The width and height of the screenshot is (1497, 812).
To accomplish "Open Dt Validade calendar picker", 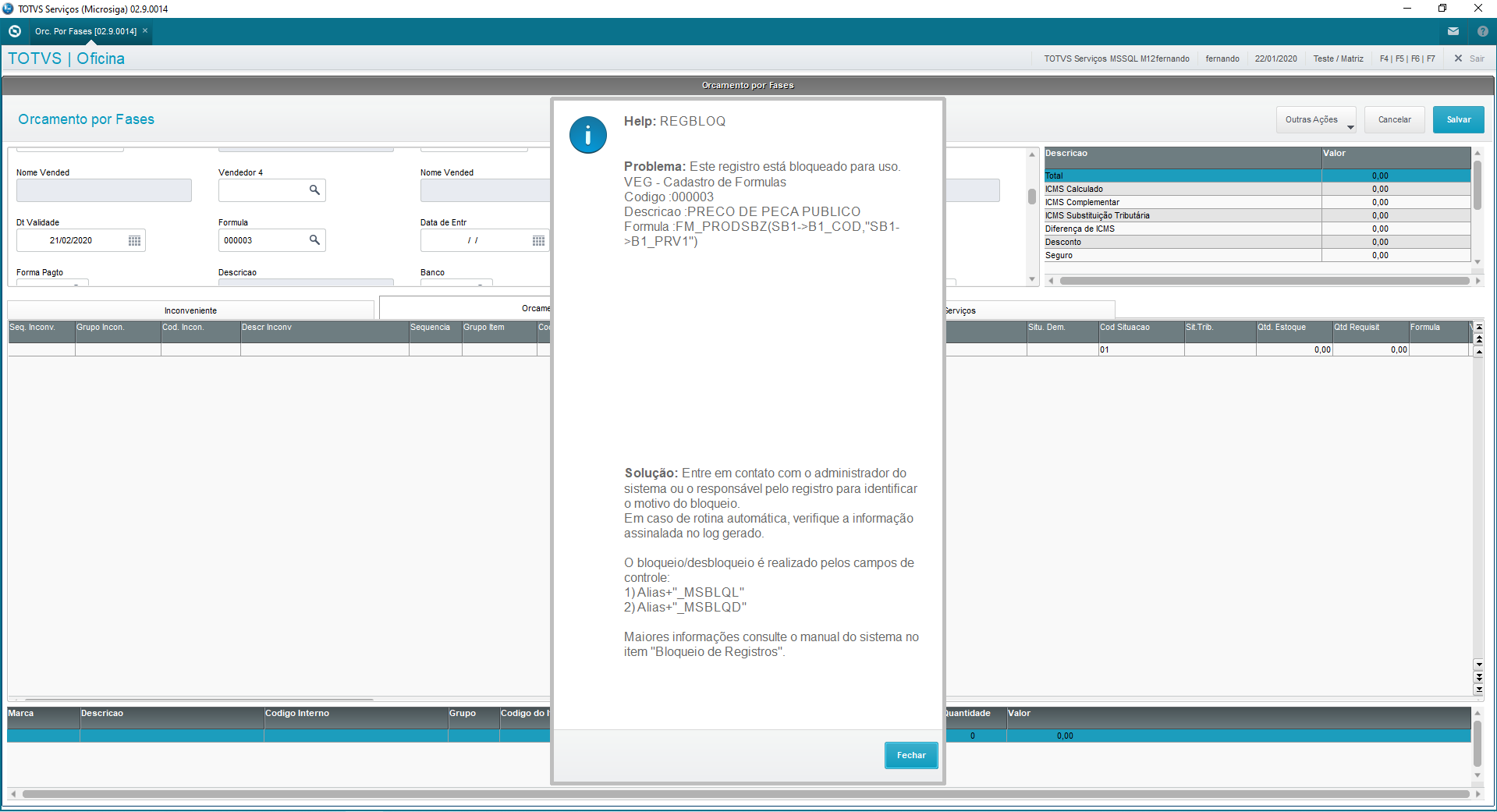I will pos(134,240).
